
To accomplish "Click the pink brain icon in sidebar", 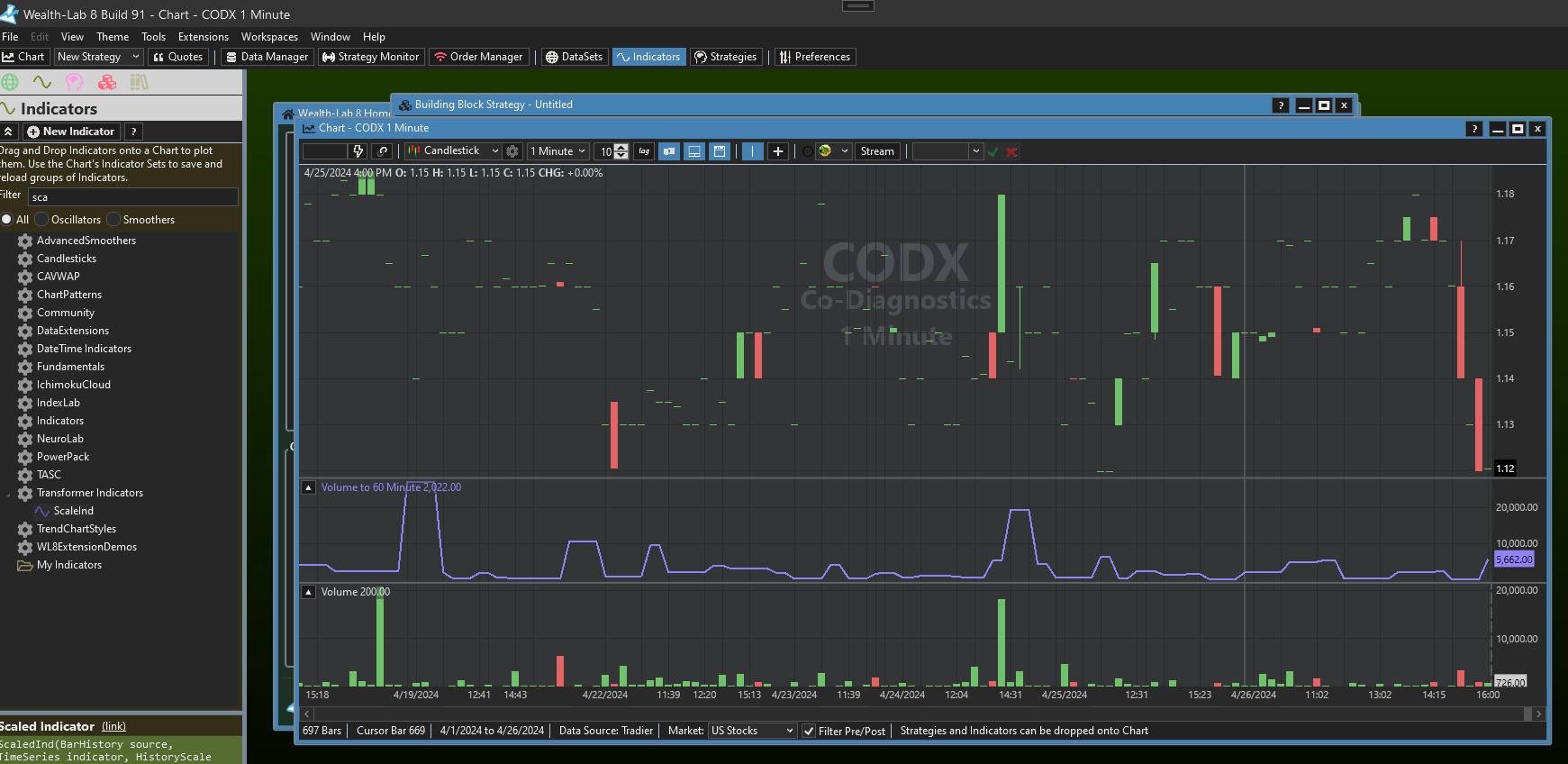I will (x=75, y=82).
